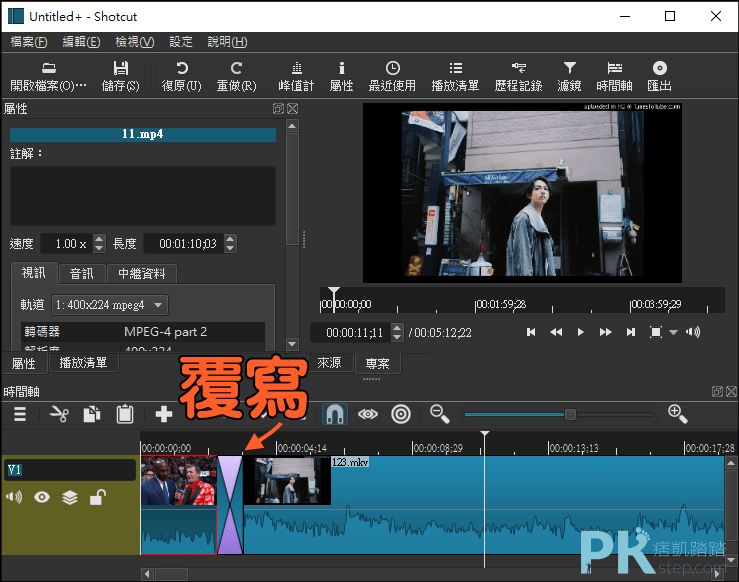
Task: Cut the selected clip with scissors icon
Action: pos(59,414)
